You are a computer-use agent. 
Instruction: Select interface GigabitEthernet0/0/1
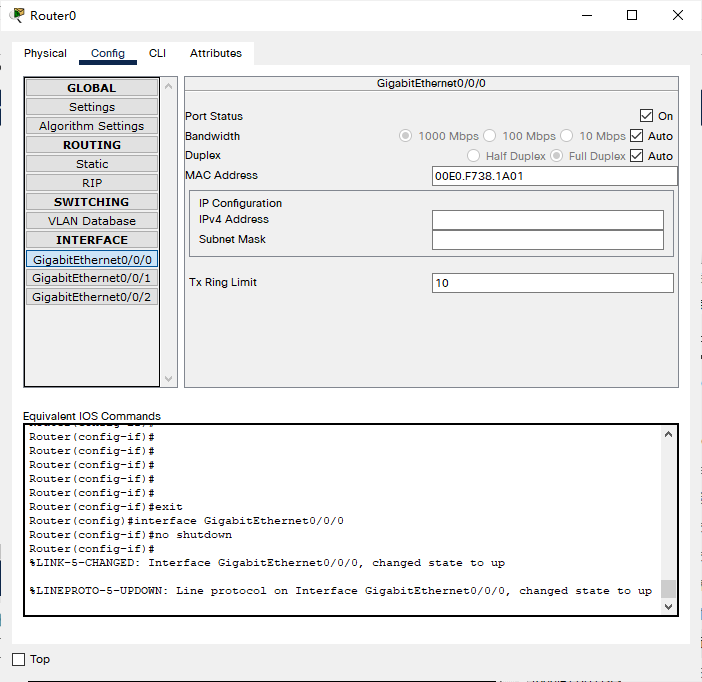click(92, 278)
